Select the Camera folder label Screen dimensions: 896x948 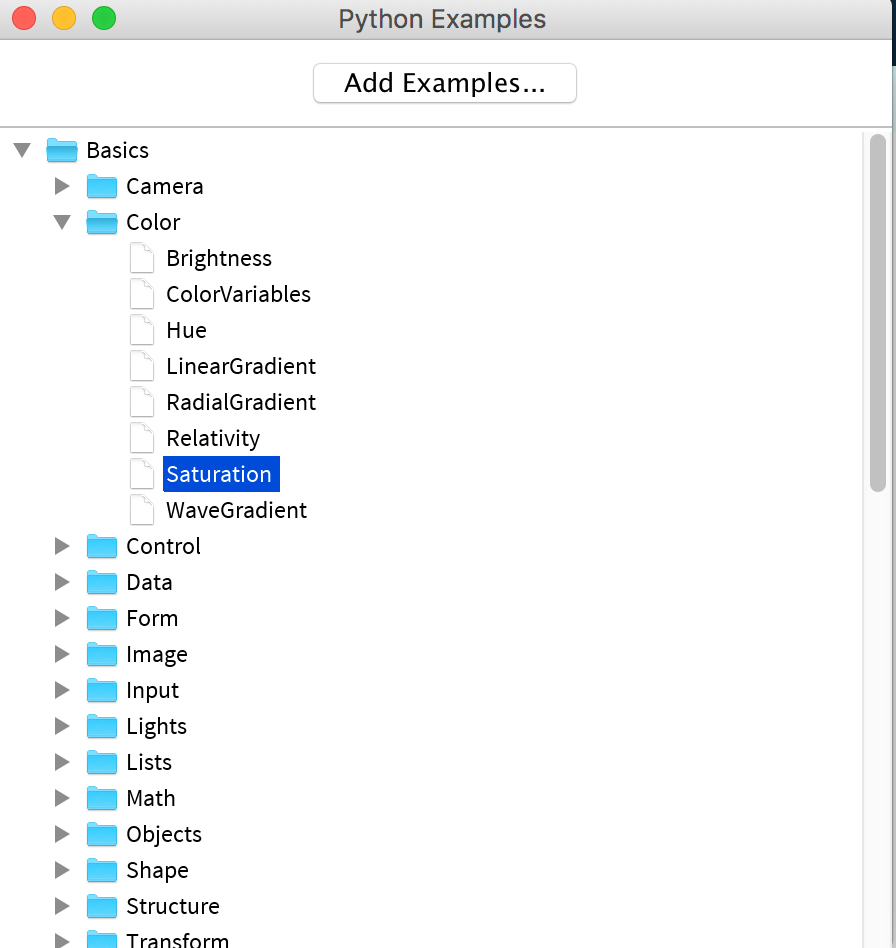point(164,186)
